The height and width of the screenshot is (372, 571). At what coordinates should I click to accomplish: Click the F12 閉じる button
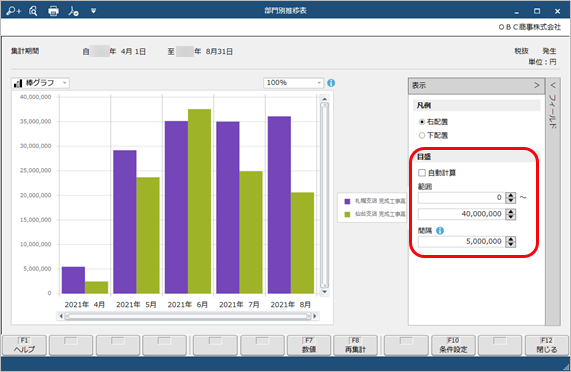547,345
